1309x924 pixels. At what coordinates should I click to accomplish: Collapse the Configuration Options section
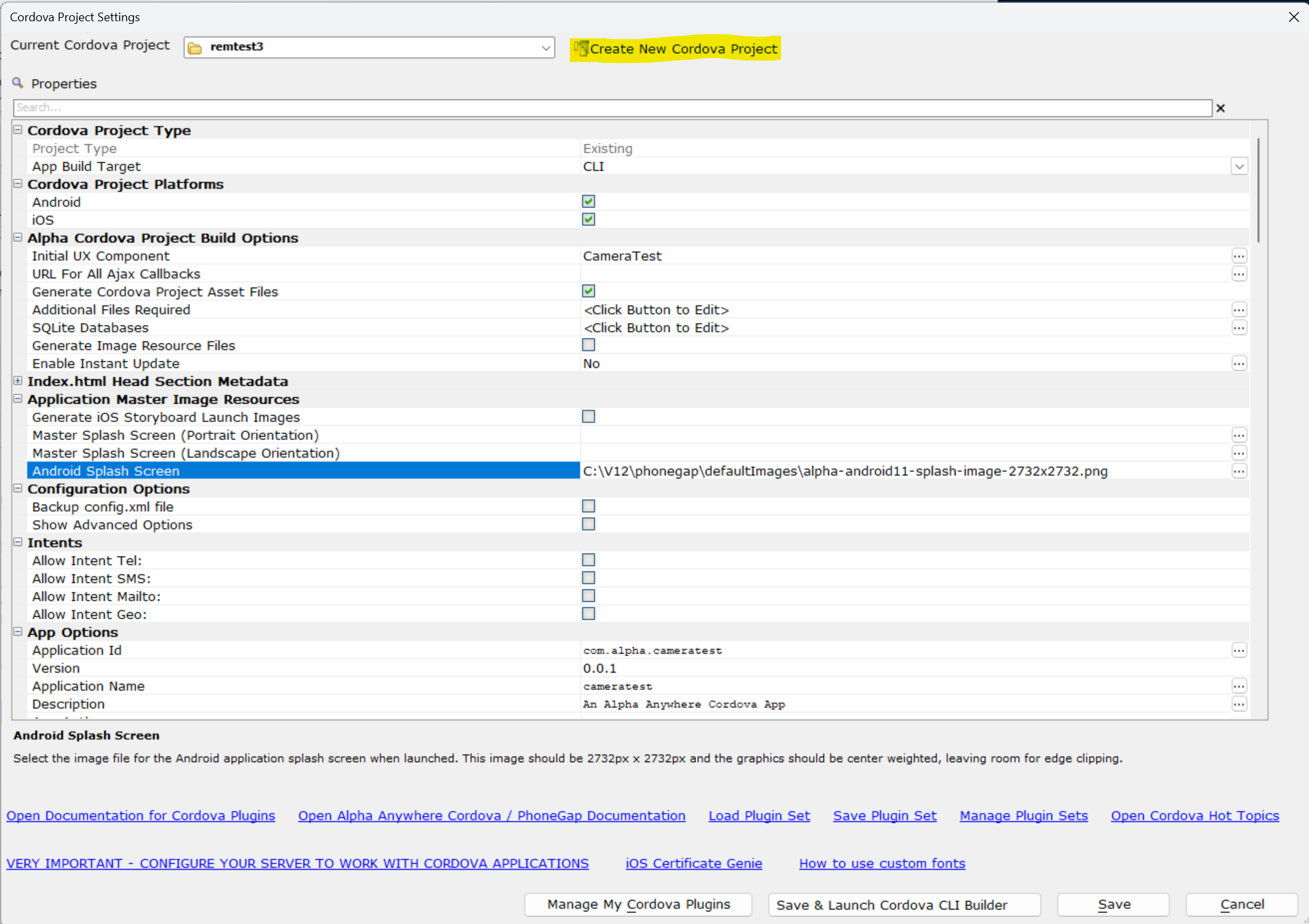pyautogui.click(x=18, y=489)
